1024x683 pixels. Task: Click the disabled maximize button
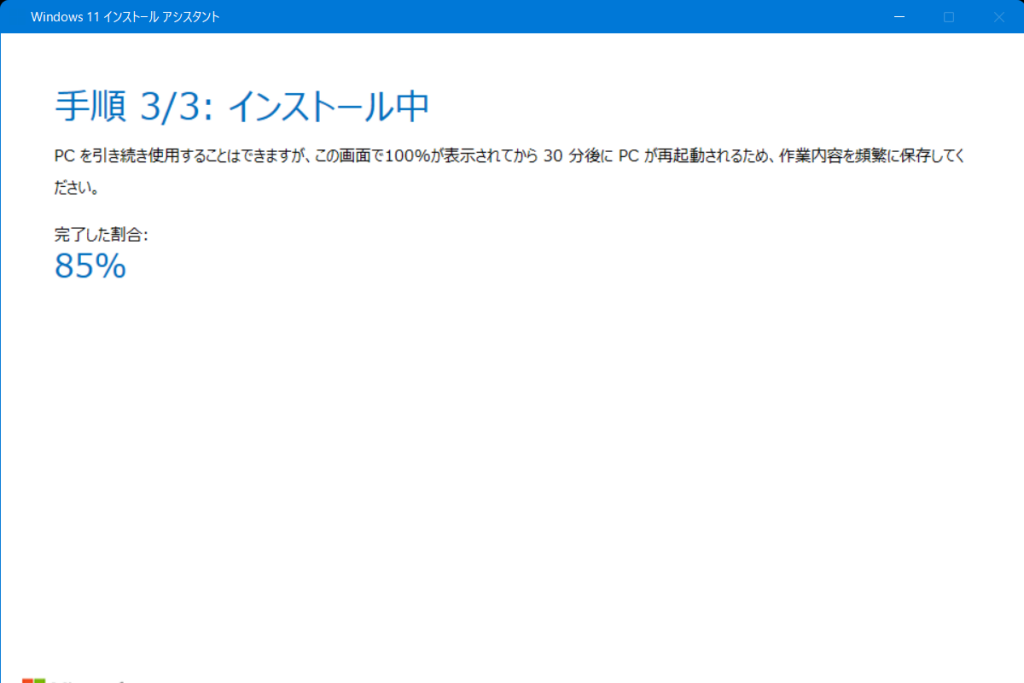click(x=949, y=17)
